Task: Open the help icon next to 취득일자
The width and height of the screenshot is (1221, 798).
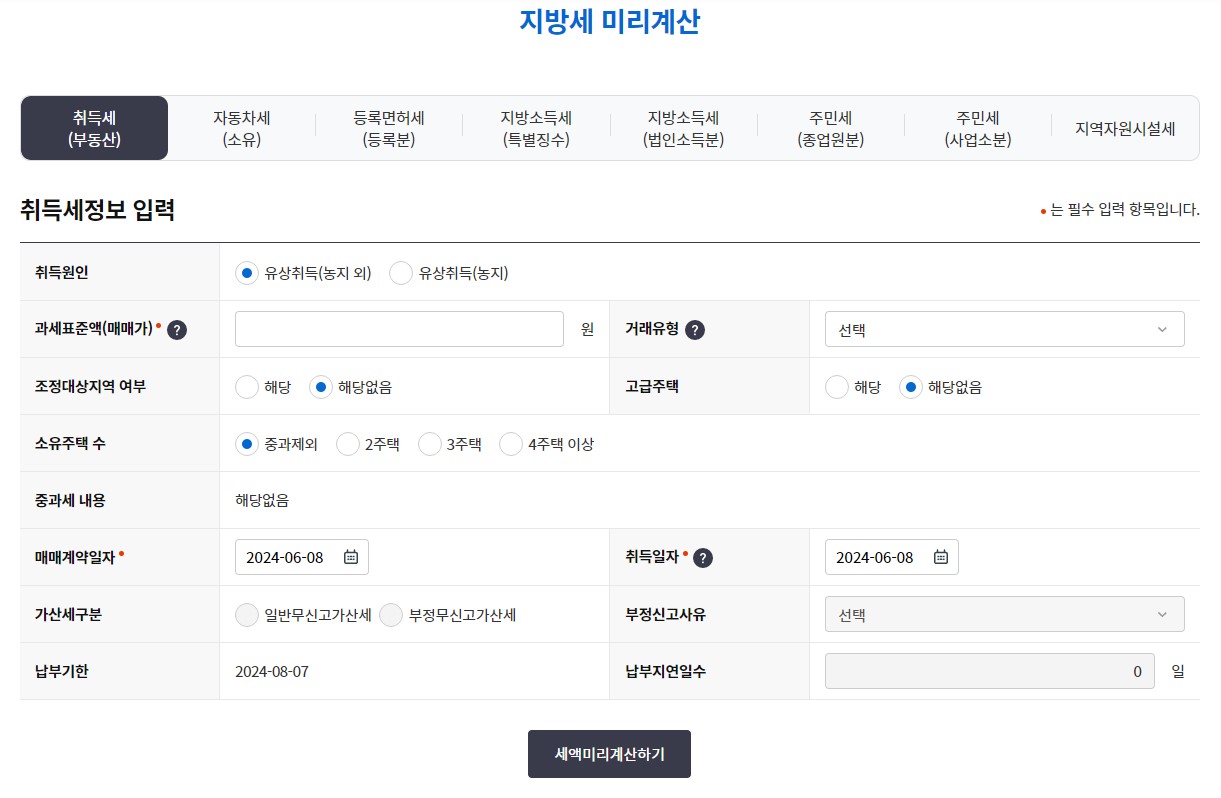Action: tap(703, 556)
